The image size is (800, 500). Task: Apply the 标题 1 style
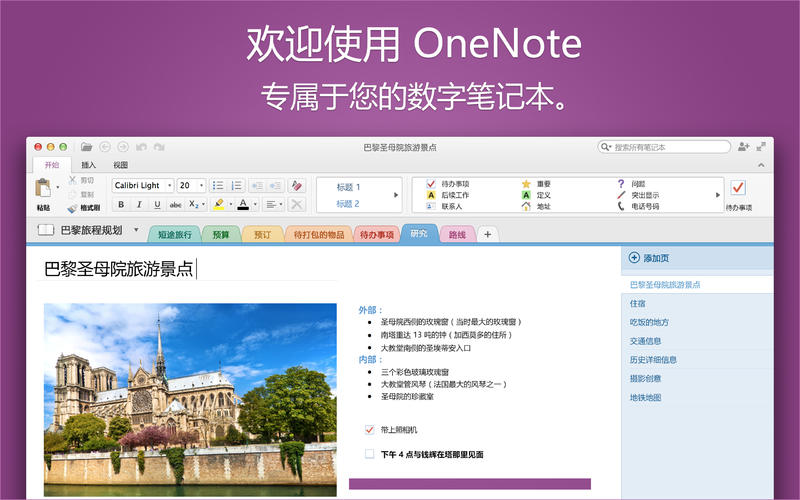tap(348, 187)
